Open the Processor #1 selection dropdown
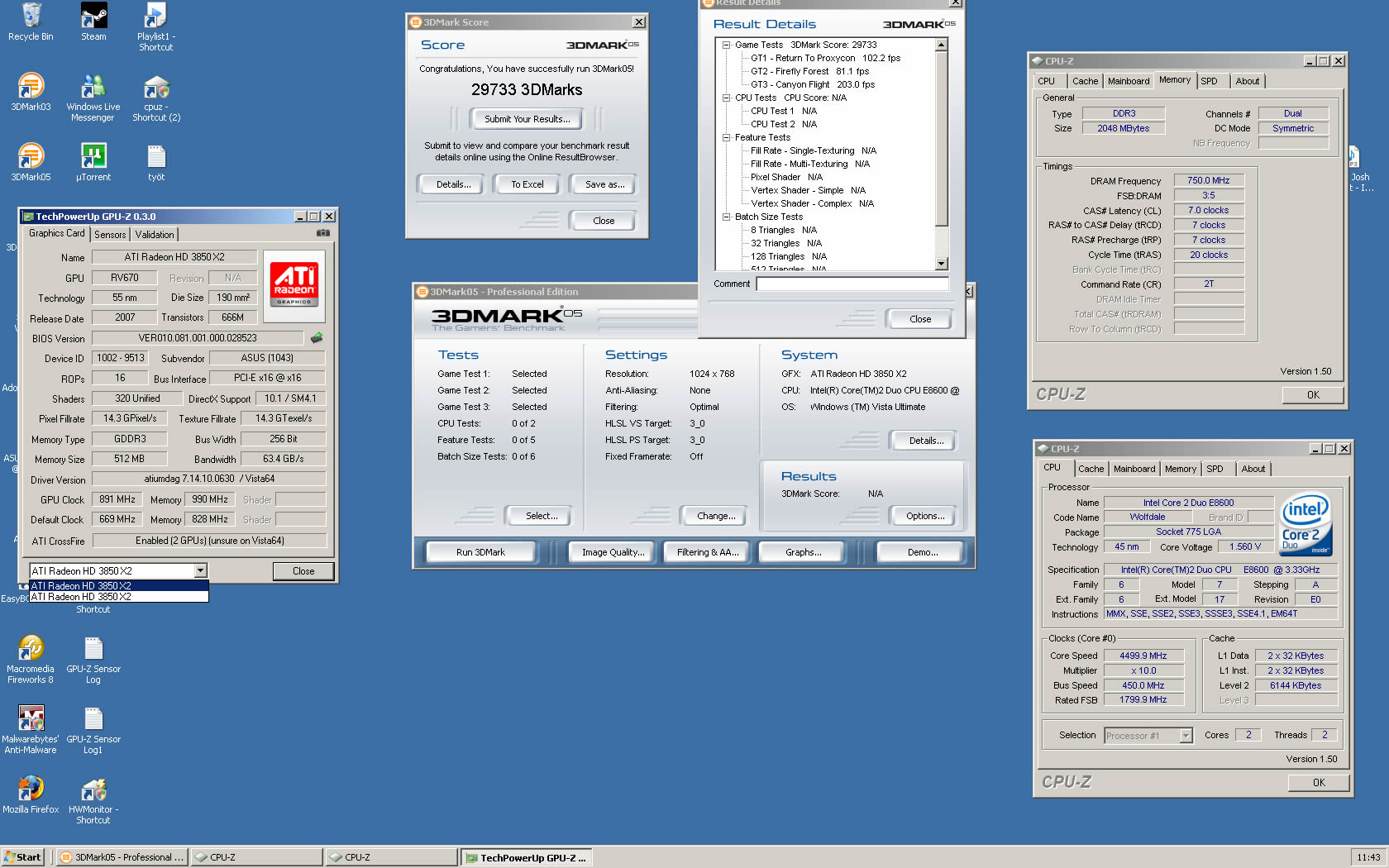The height and width of the screenshot is (868, 1389). pos(1186,736)
